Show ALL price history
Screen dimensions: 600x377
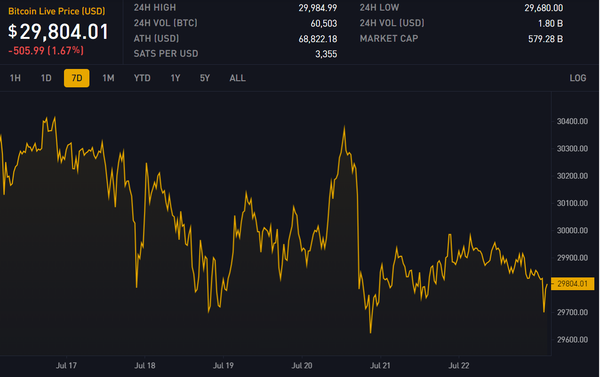238,78
